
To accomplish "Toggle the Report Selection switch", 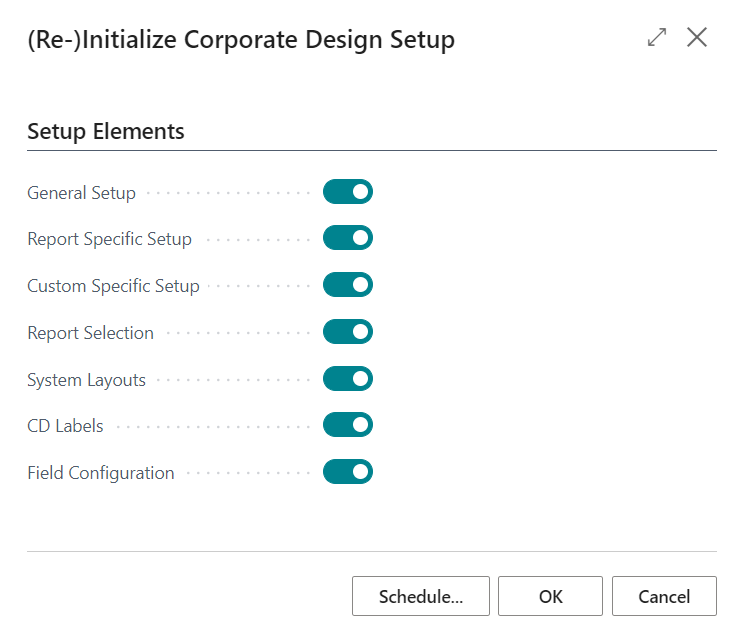I will [348, 332].
